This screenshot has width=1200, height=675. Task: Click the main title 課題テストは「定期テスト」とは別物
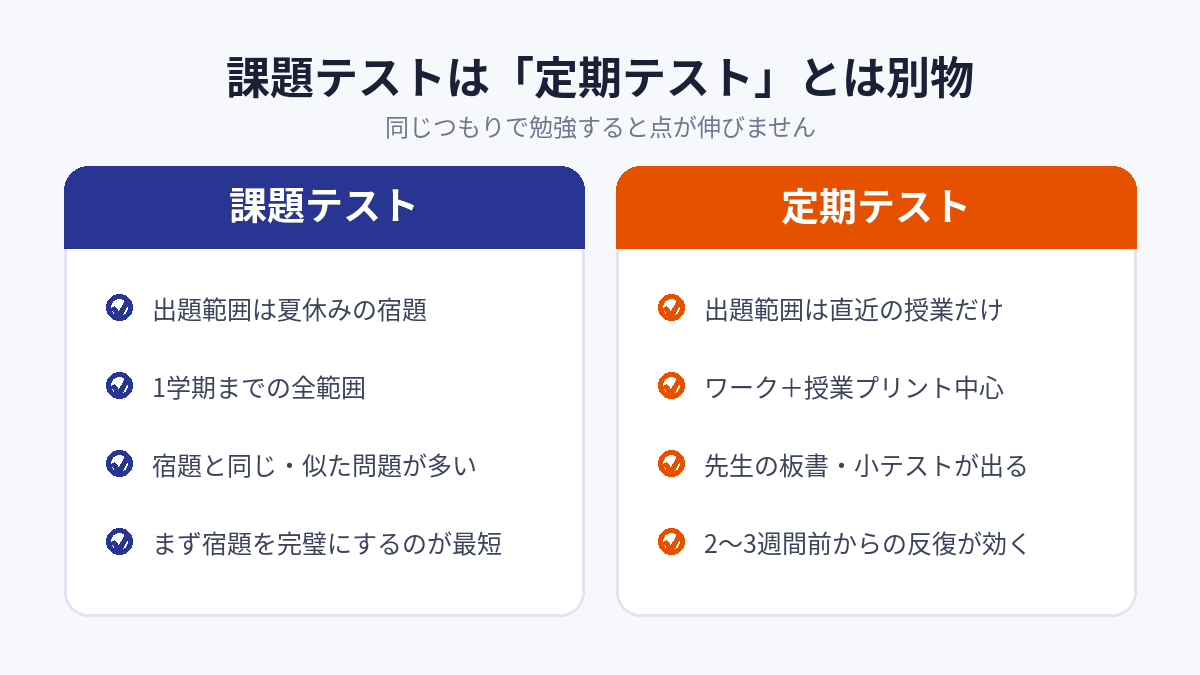[x=600, y=79]
